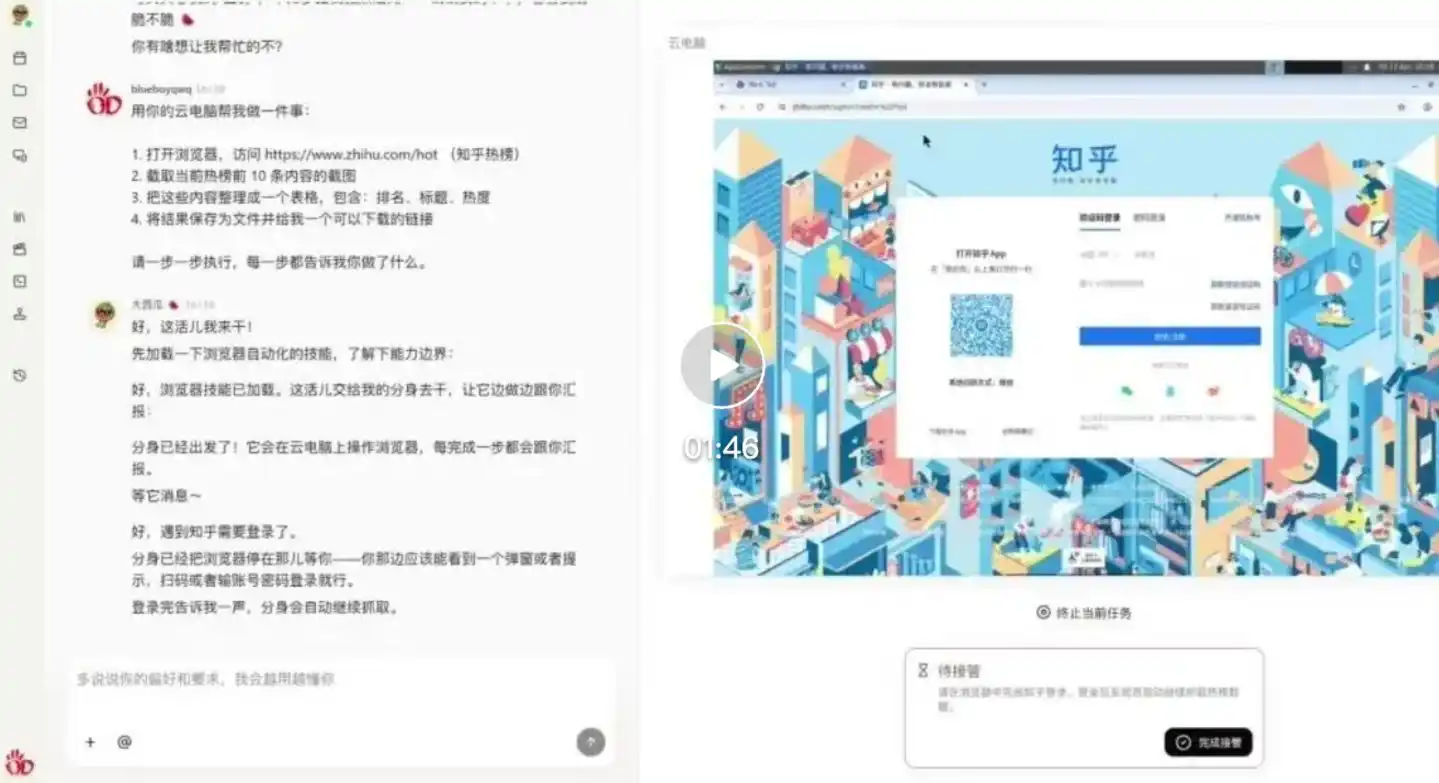Select the 验证码登录 tab in Zhihu login
This screenshot has height=783, width=1439.
click(1098, 217)
